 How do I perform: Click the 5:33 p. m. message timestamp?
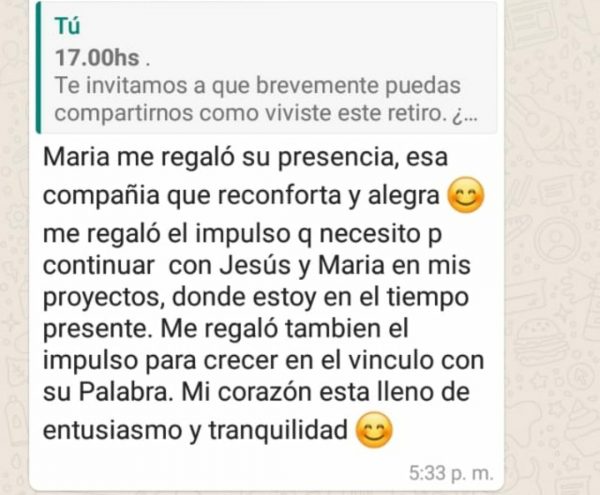pyautogui.click(x=451, y=473)
